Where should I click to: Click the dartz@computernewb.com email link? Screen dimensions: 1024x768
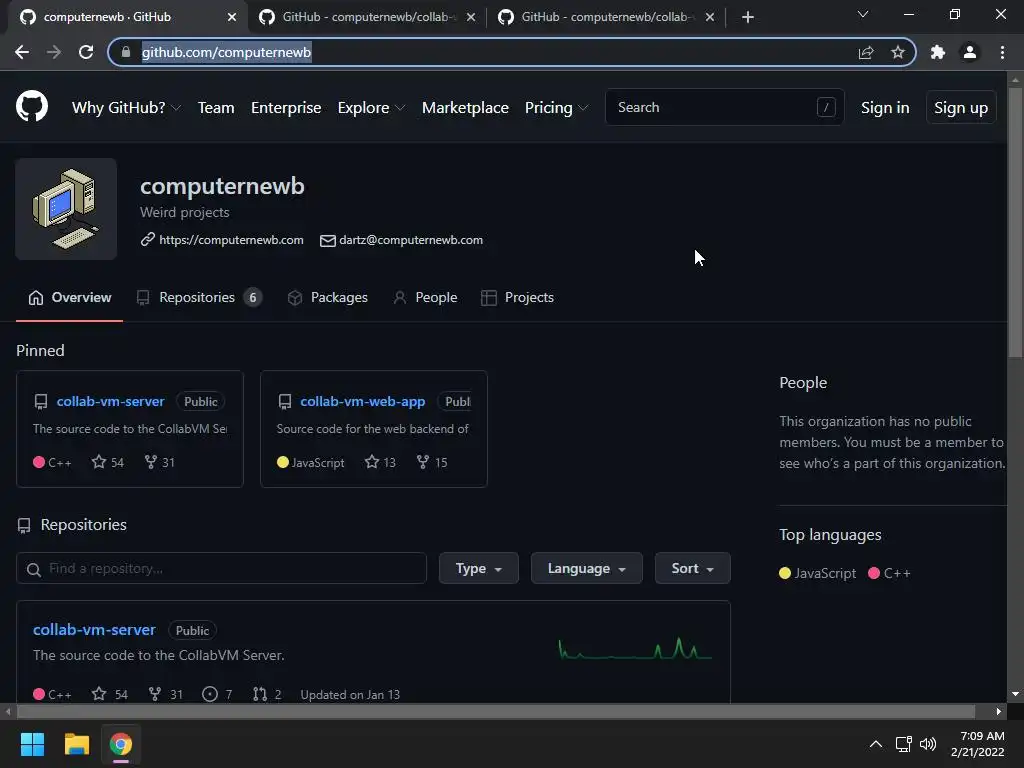pos(411,240)
